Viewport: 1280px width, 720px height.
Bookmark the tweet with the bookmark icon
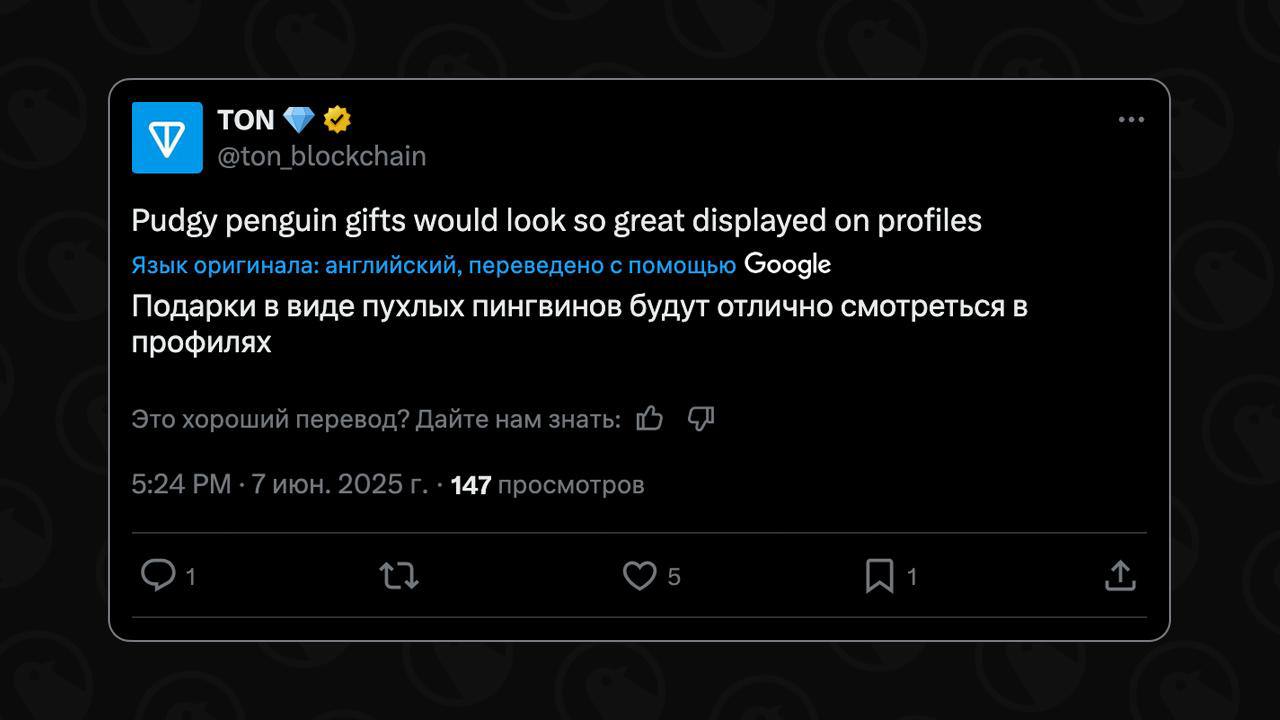(x=879, y=576)
